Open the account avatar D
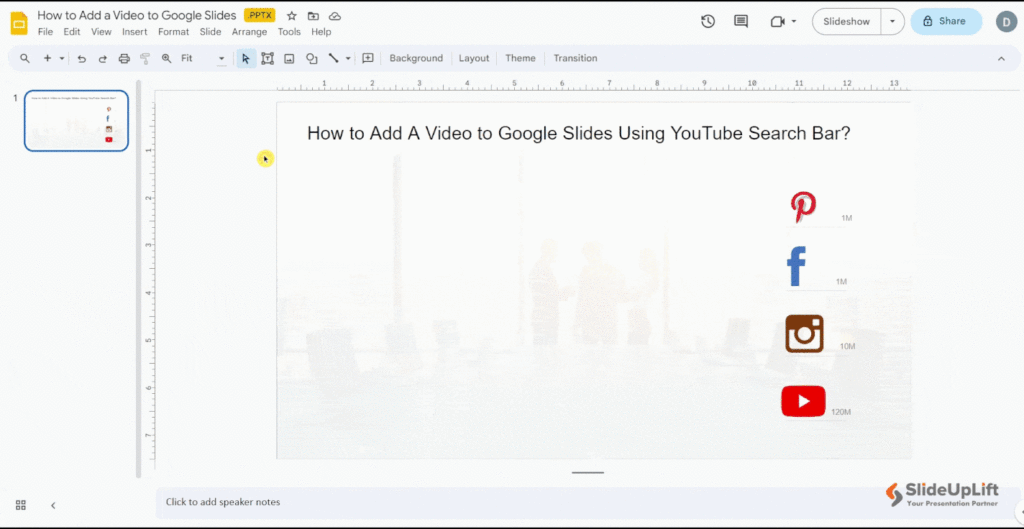The width and height of the screenshot is (1024, 529). 1006,22
